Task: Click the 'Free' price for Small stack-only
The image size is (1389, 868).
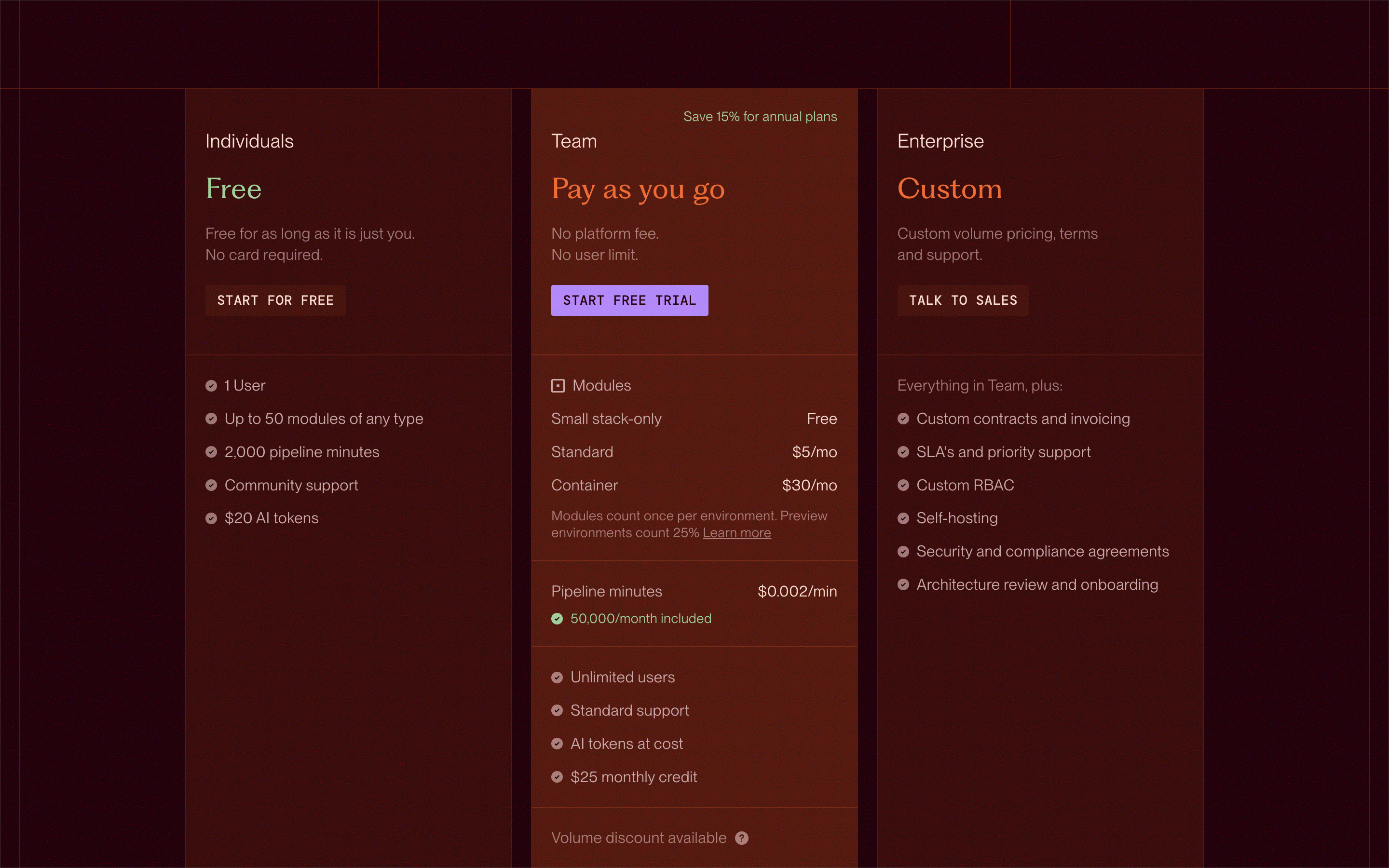Action: [x=822, y=419]
